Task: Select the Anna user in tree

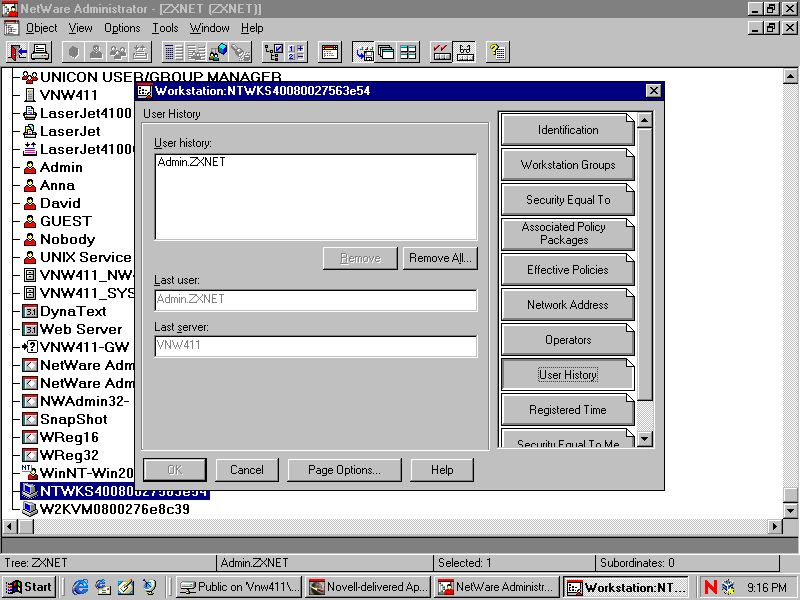Action: coord(57,185)
